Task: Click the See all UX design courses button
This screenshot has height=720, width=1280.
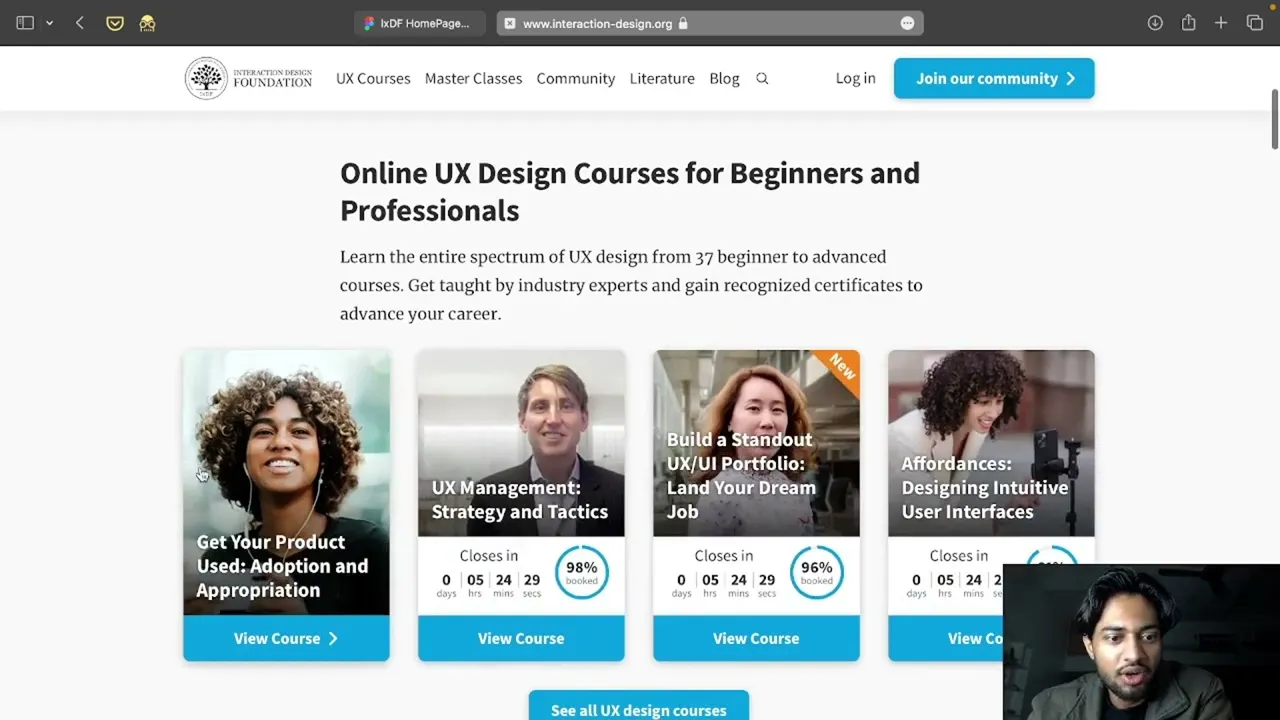Action: (639, 706)
